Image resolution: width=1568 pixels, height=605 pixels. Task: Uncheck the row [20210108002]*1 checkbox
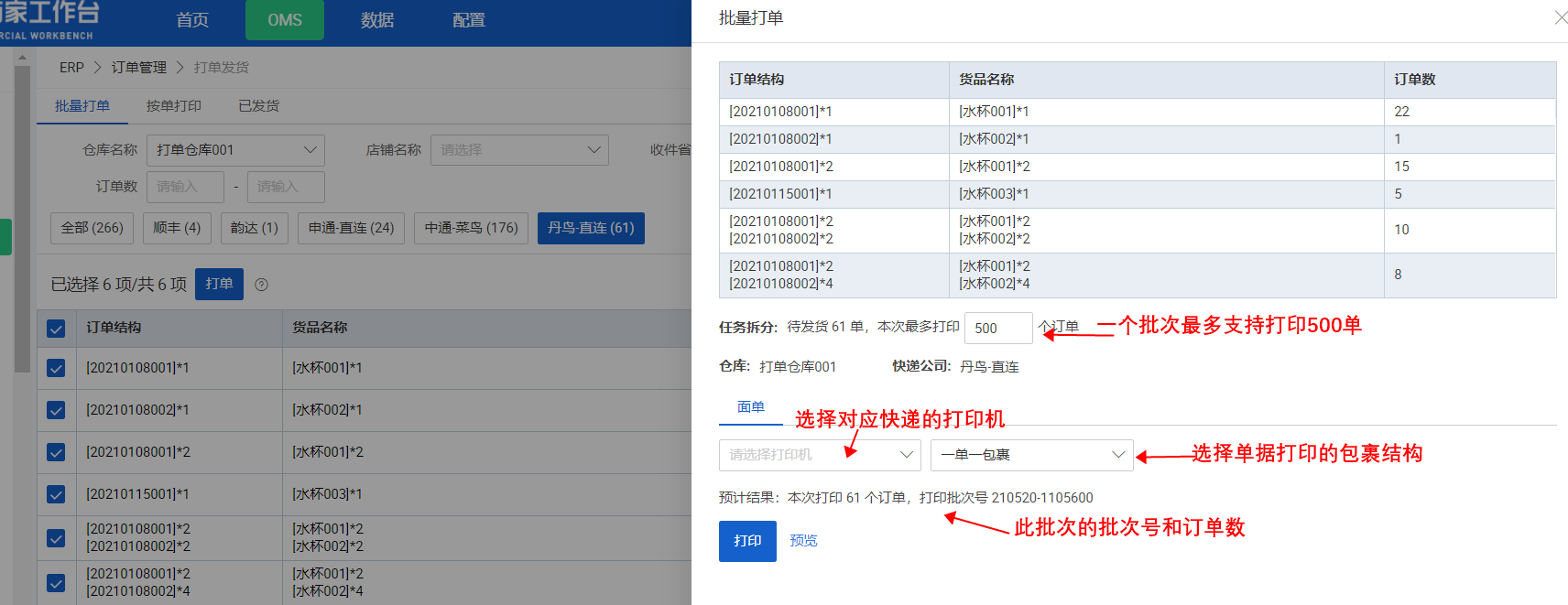[56, 410]
